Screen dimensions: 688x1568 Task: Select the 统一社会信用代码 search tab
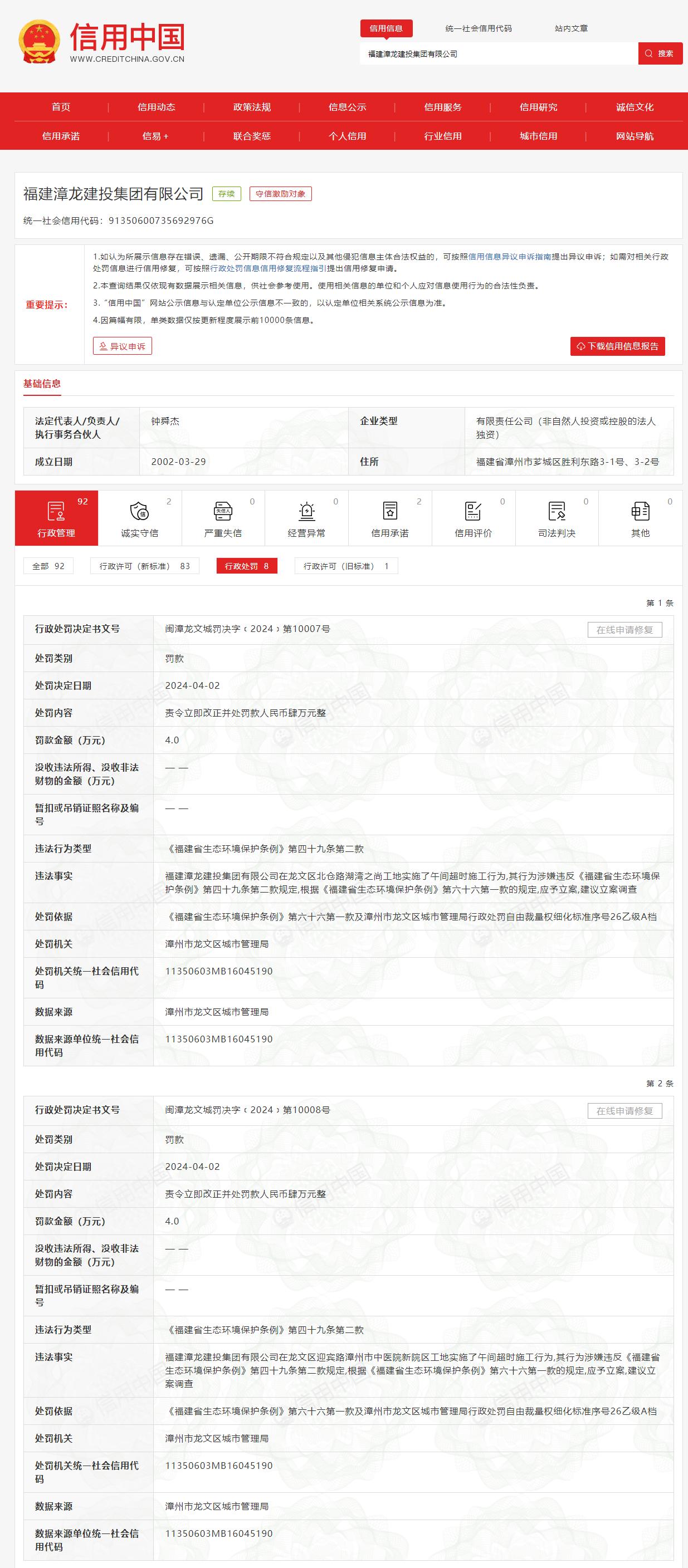(x=479, y=28)
